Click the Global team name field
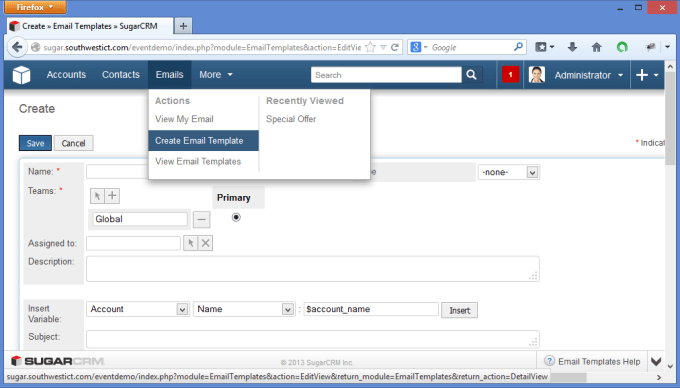 pos(140,219)
